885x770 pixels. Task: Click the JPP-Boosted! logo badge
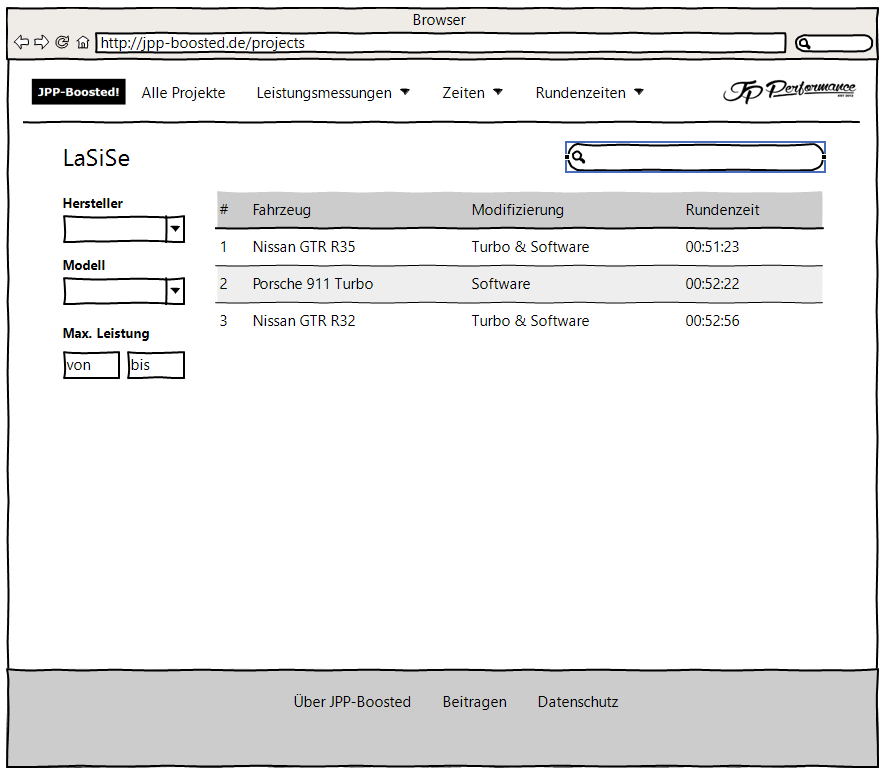pos(79,92)
